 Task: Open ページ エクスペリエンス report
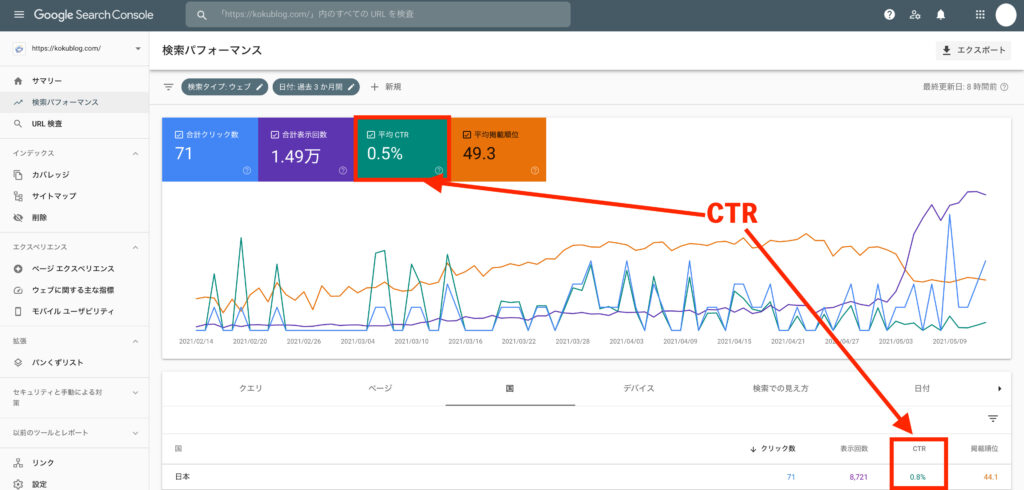[x=74, y=269]
